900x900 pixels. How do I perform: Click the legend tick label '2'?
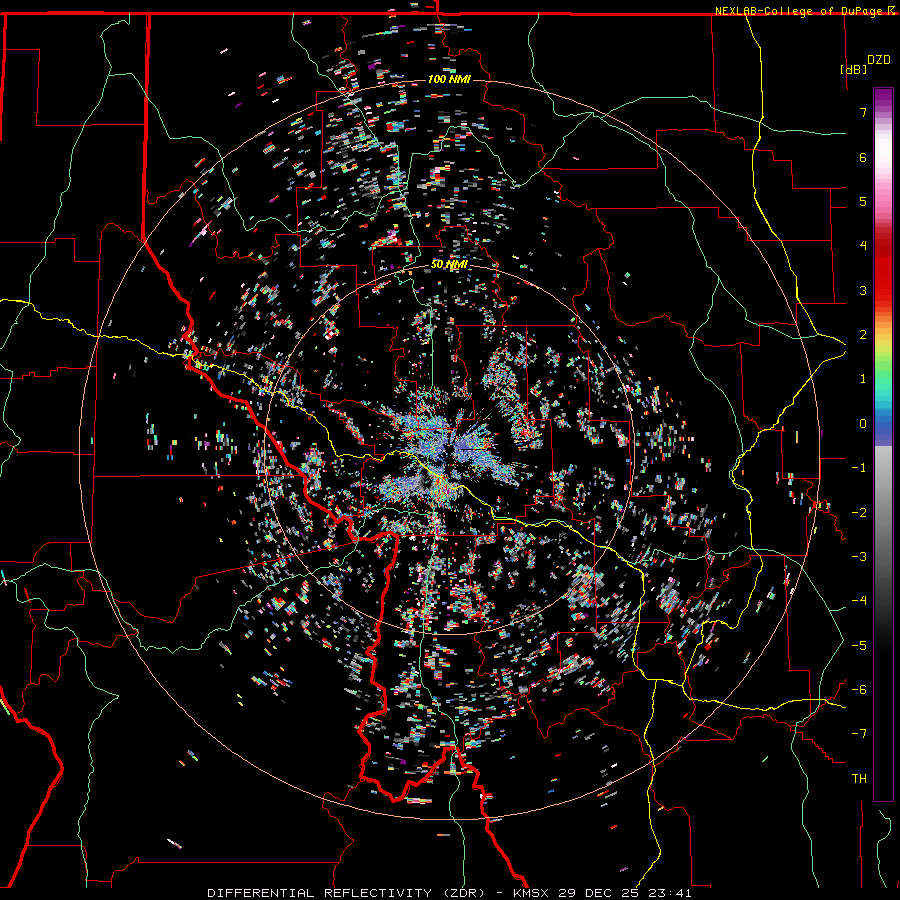click(863, 335)
